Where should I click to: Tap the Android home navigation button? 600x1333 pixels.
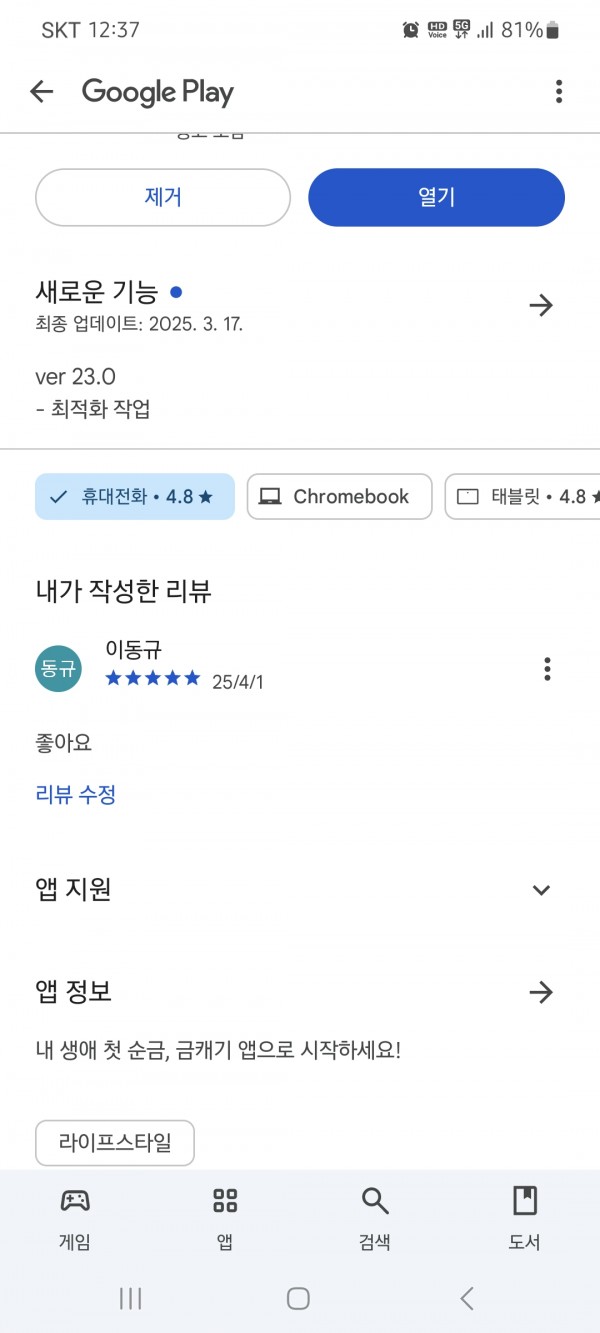(x=298, y=1298)
